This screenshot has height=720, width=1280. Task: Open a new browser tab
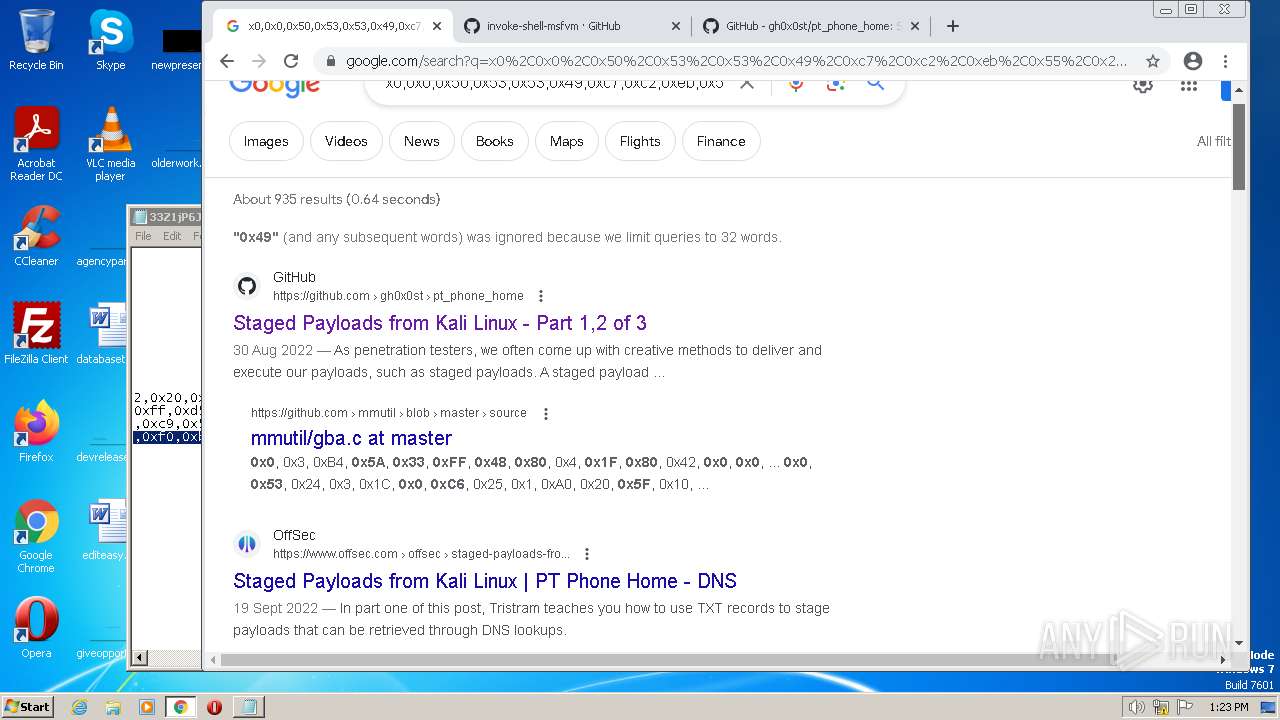952,26
